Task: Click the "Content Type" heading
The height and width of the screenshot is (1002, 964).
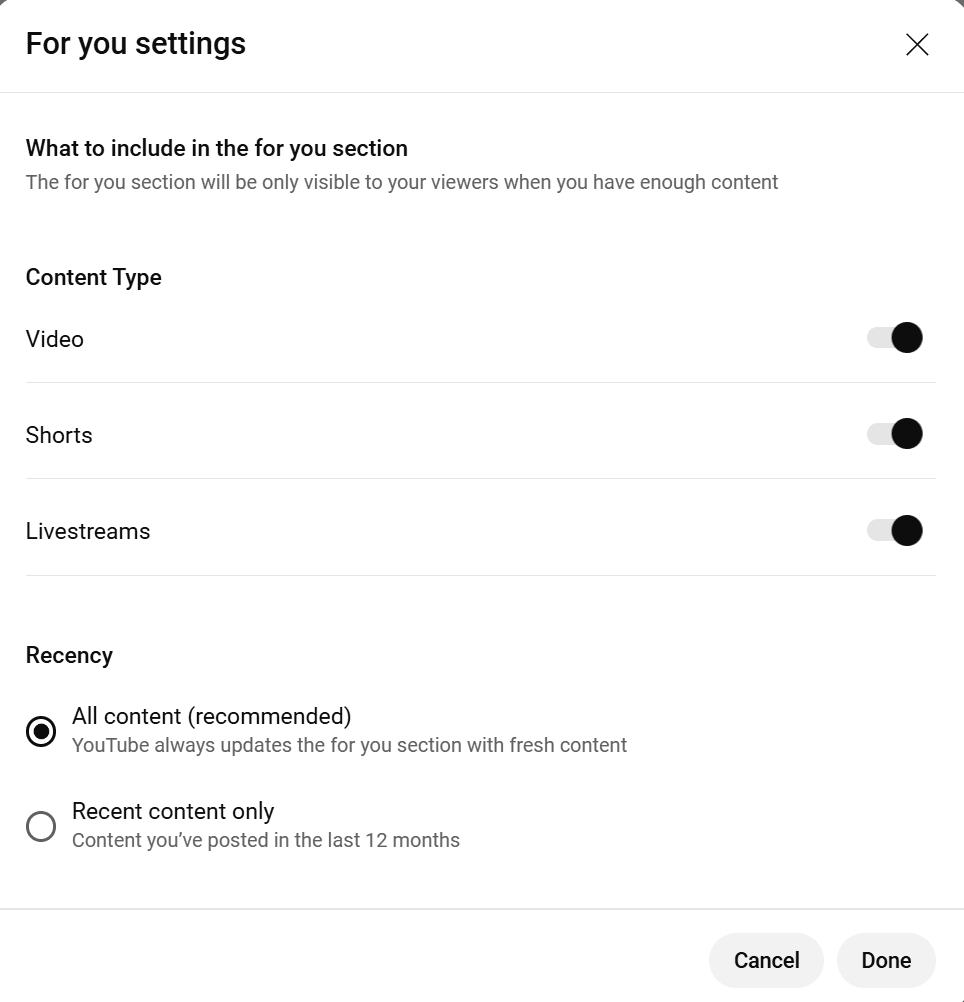Action: point(94,277)
